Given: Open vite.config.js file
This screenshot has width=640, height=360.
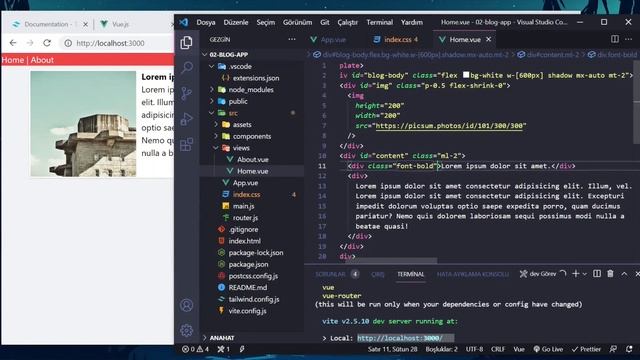Looking at the screenshot, I should (x=247, y=311).
